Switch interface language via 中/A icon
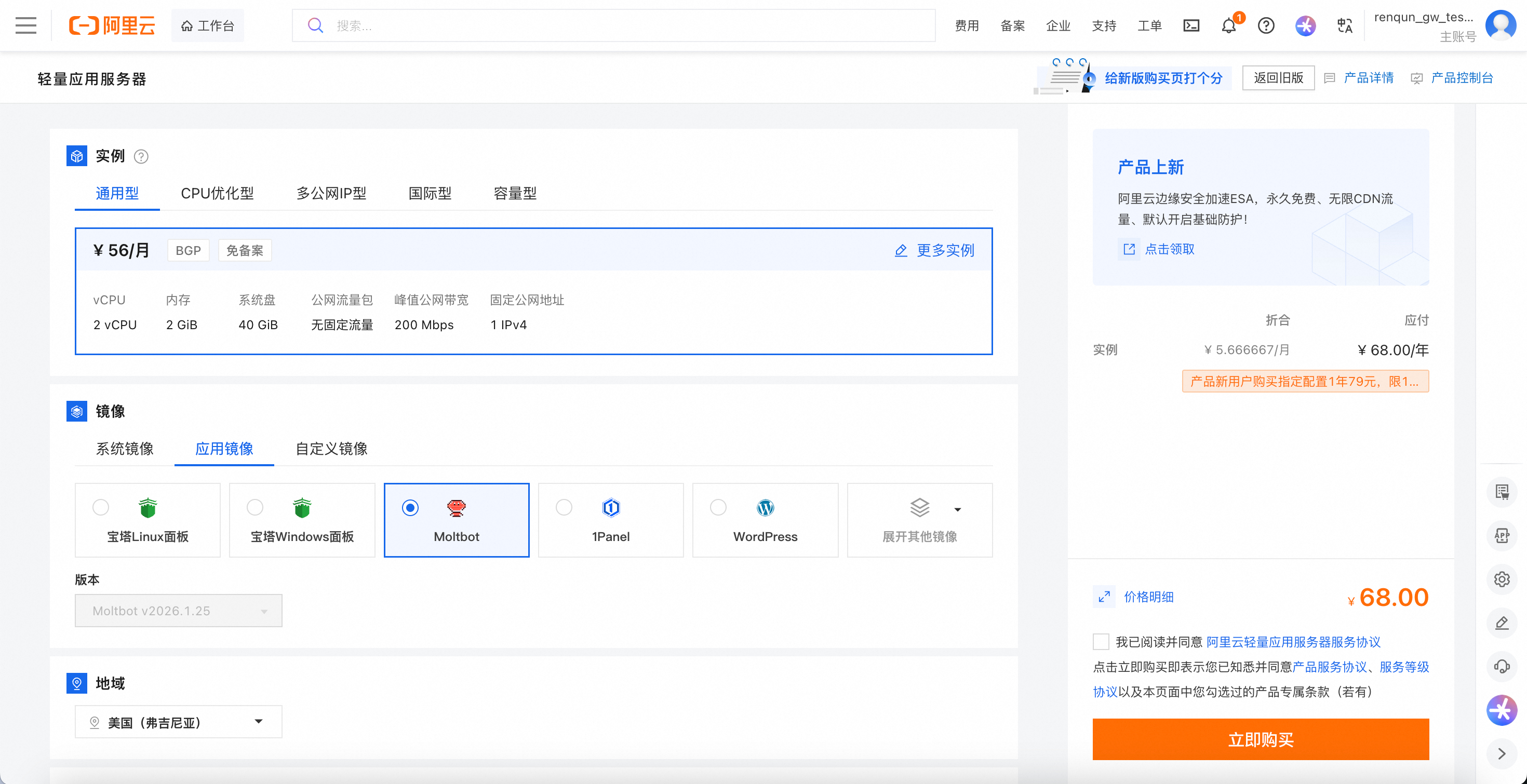 point(1344,25)
